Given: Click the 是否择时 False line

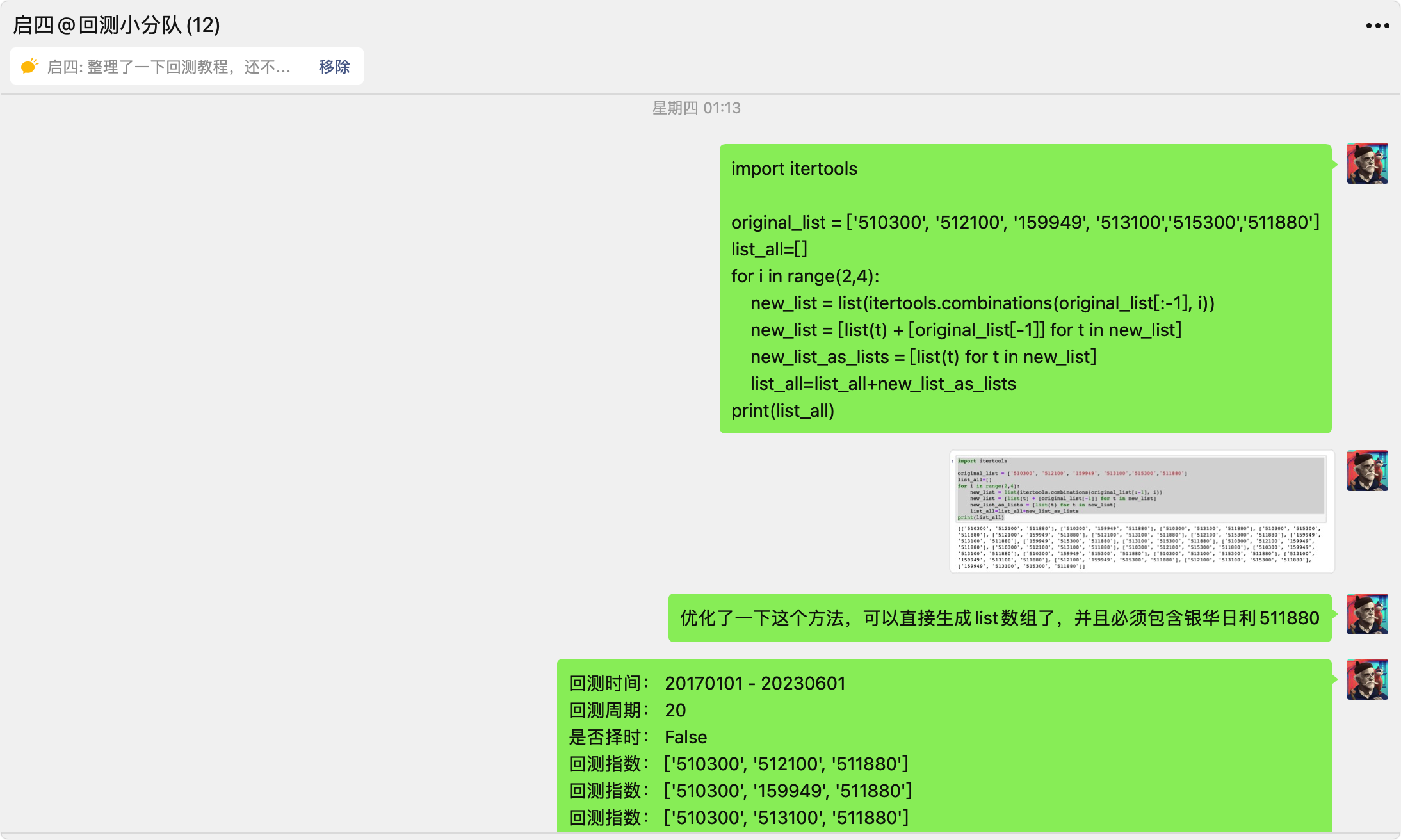Looking at the screenshot, I should point(638,738).
